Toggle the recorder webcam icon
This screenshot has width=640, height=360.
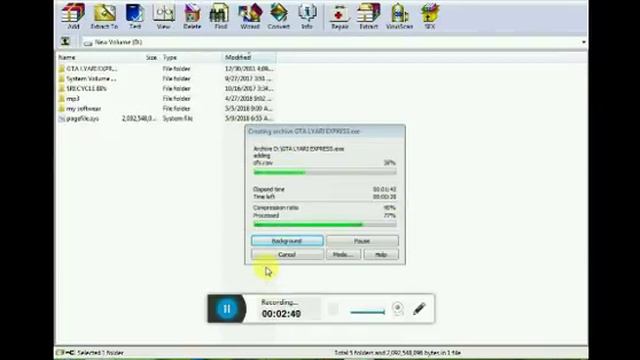click(398, 309)
